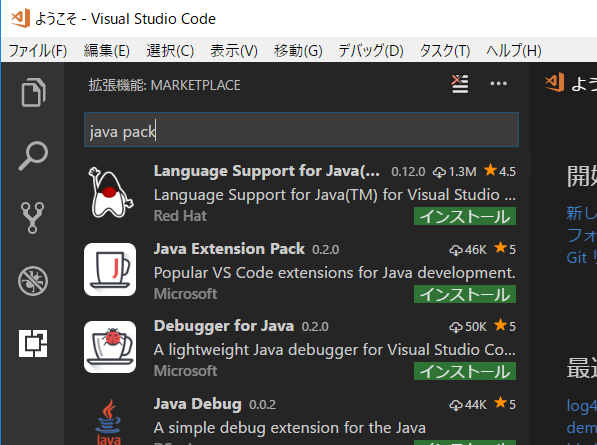Screen dimensions: 597x445
Task: Select the Debugger for Java title
Action: tap(224, 326)
